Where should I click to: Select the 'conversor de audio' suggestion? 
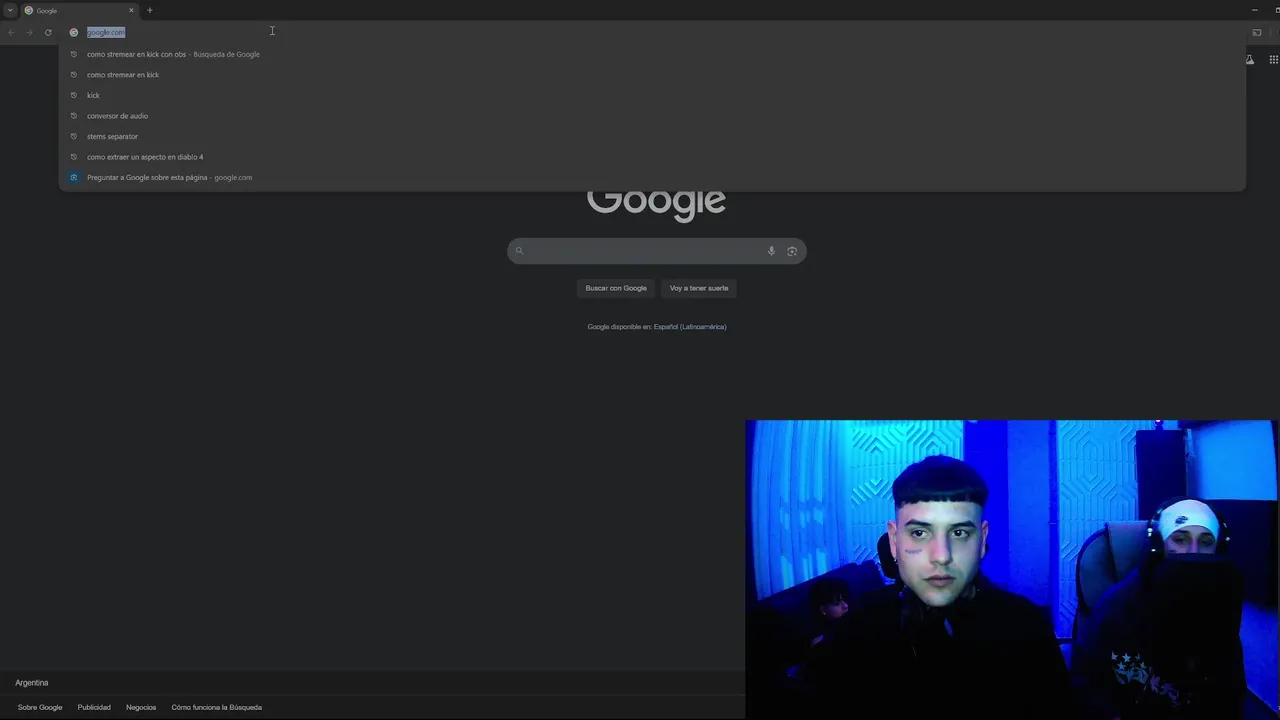(x=652, y=116)
